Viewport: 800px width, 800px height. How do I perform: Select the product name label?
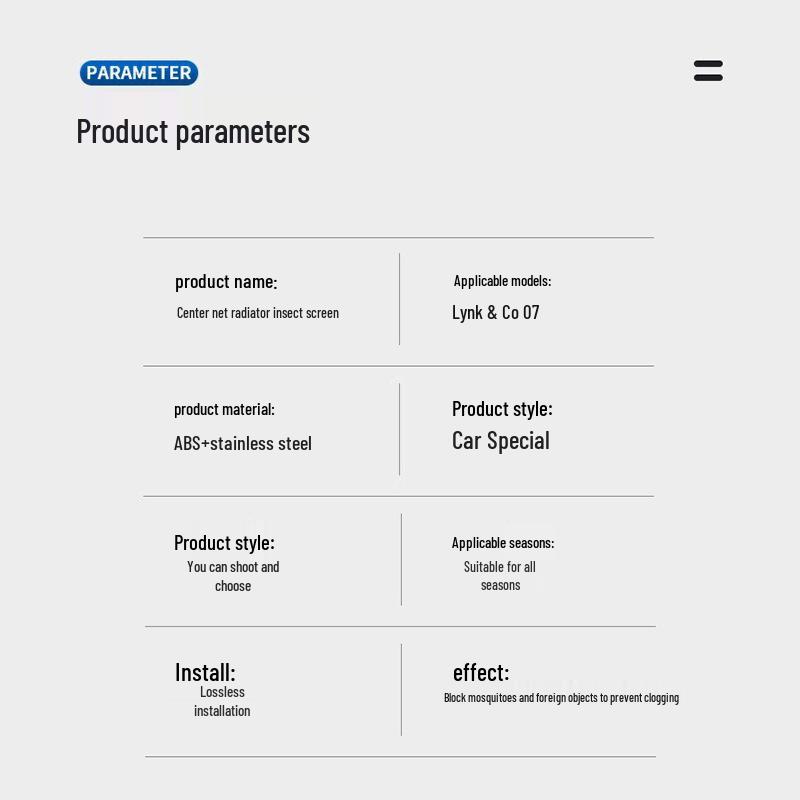226,282
